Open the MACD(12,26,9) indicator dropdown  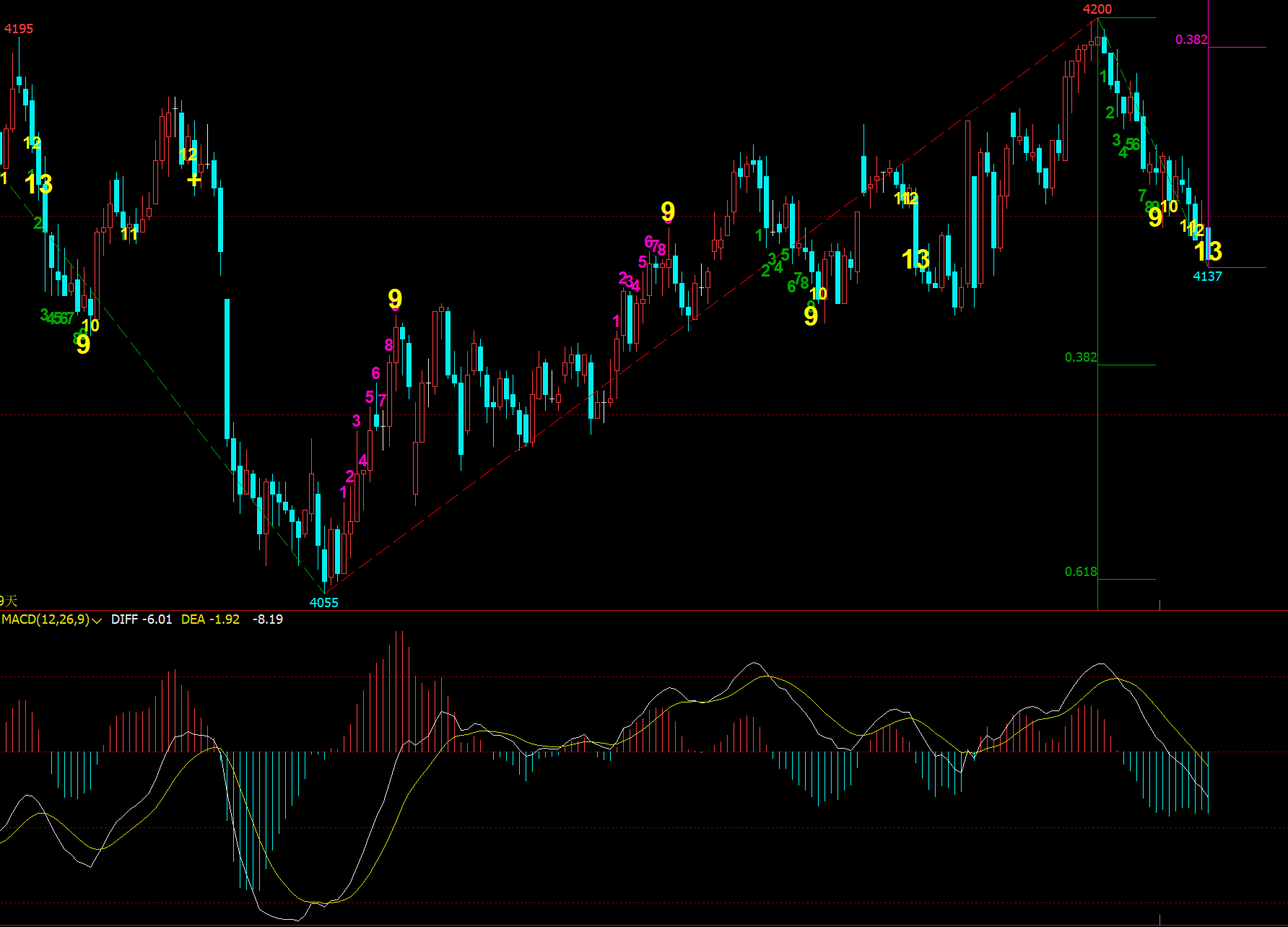45,619
